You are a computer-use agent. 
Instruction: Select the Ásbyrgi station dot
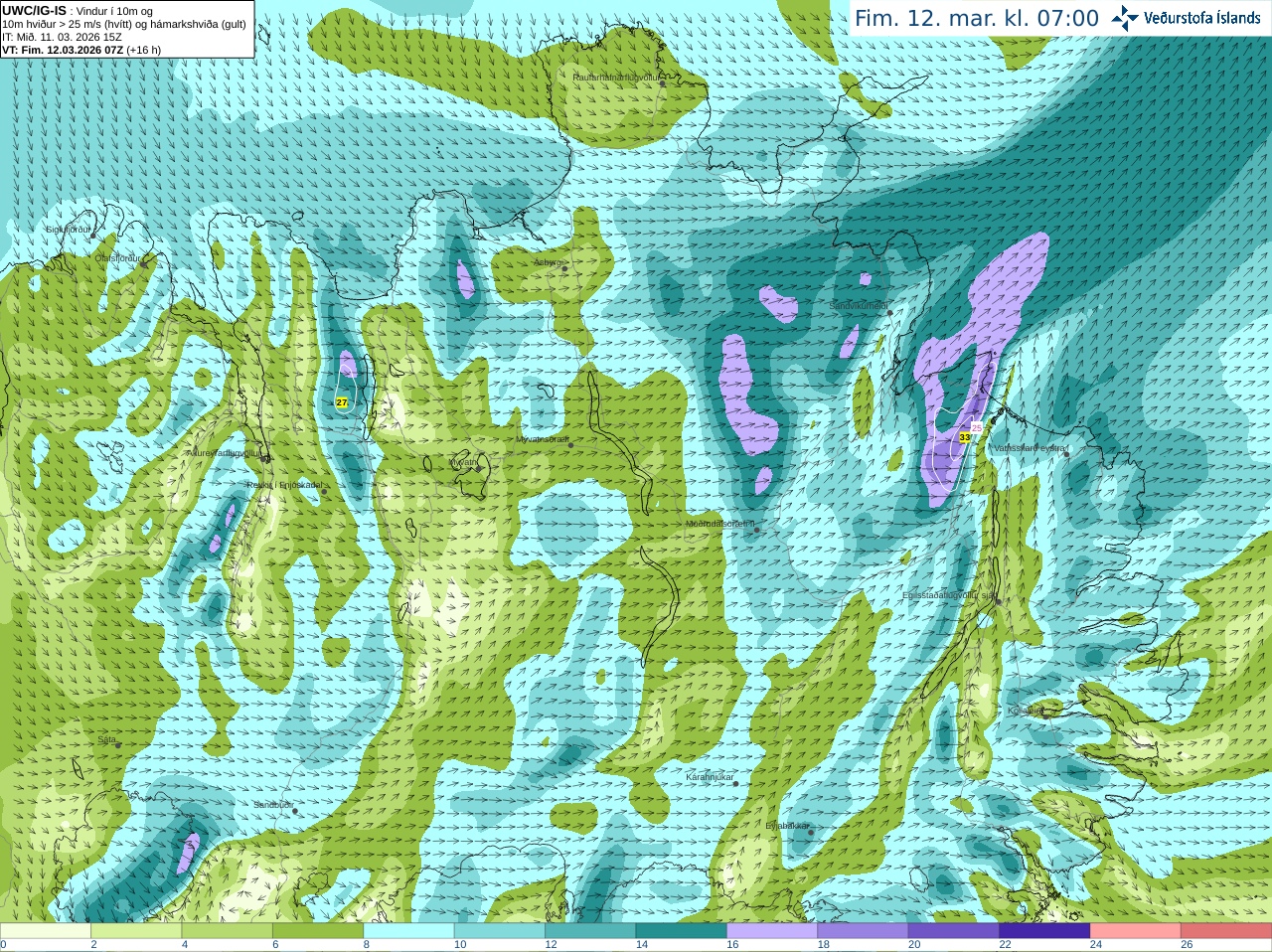[564, 268]
